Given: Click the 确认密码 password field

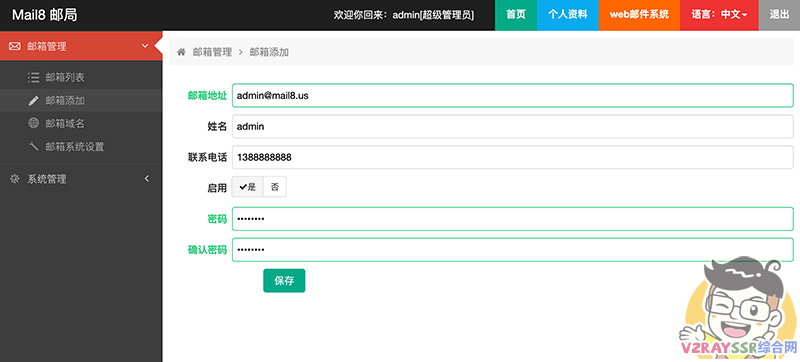Looking at the screenshot, I should tap(513, 250).
